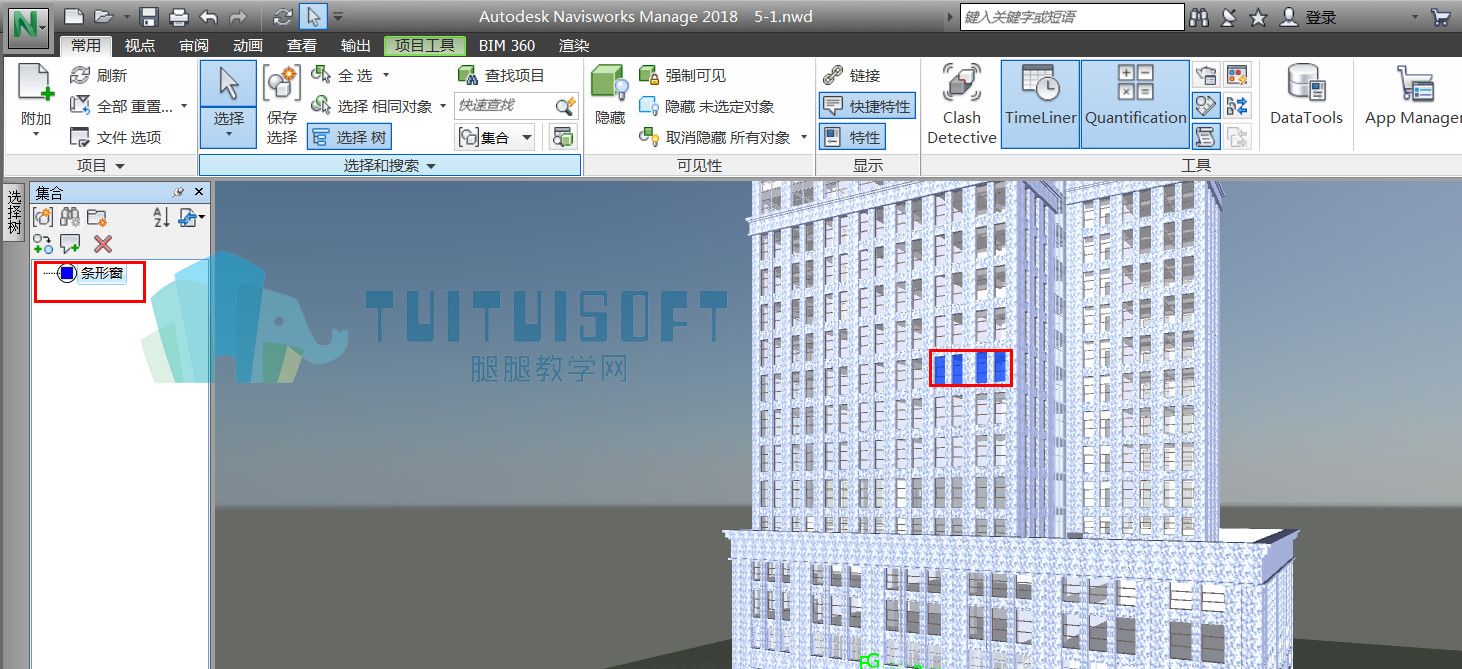
Task: Toggle the Selection Tree (选择 树) window
Action: pyautogui.click(x=348, y=137)
